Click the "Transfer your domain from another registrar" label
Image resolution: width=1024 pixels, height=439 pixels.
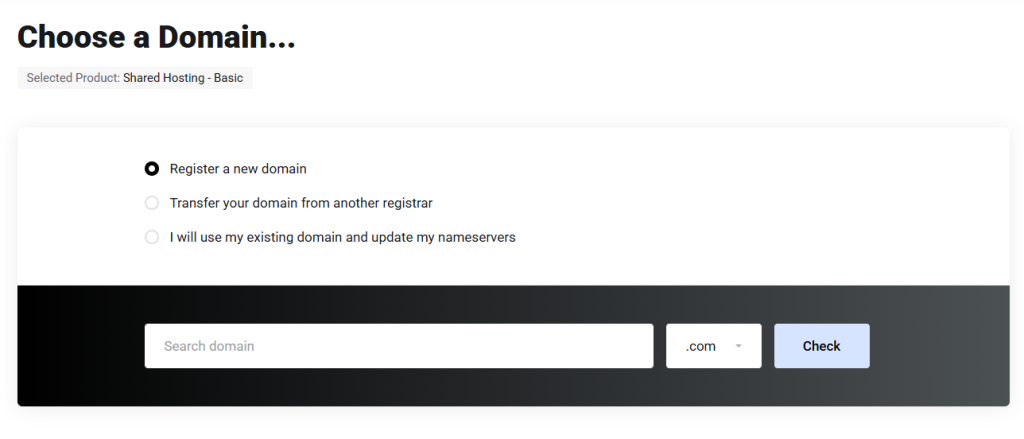(301, 203)
